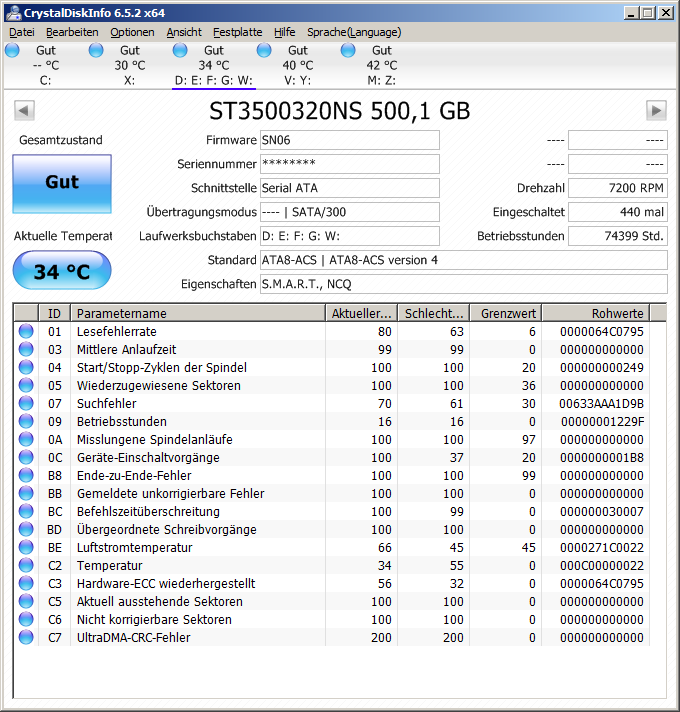
Task: Select the raw value 0000064C0795 for Lesefehlerrate
Action: pyautogui.click(x=601, y=331)
